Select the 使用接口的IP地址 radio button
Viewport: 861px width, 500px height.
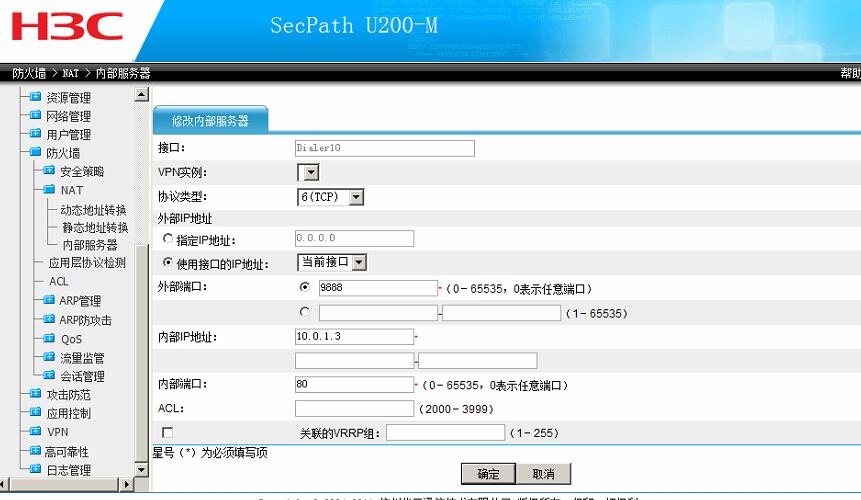[x=168, y=262]
